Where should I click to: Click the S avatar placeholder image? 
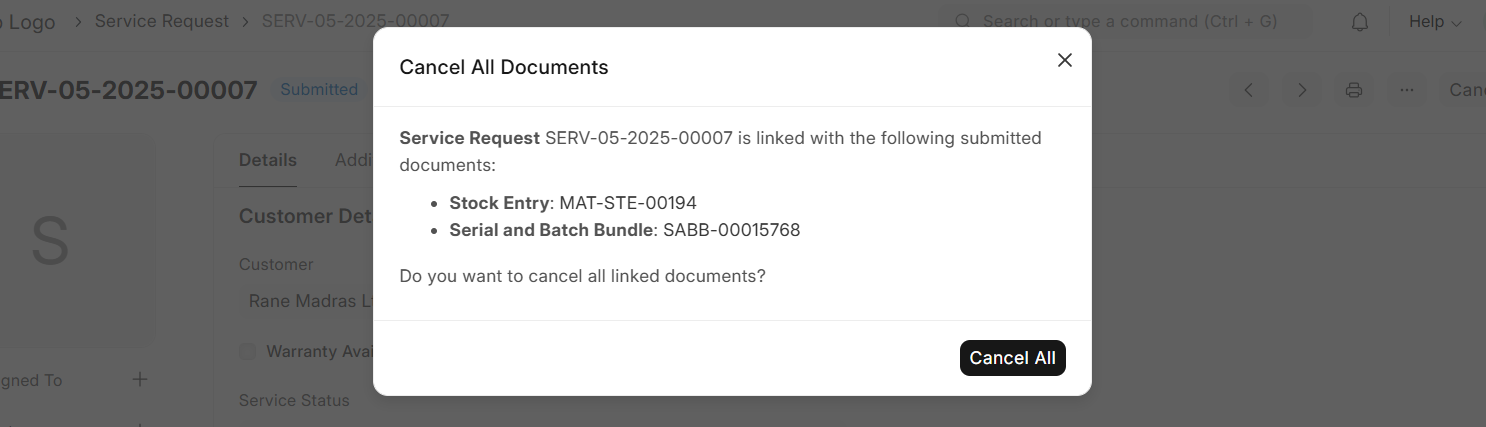(50, 241)
